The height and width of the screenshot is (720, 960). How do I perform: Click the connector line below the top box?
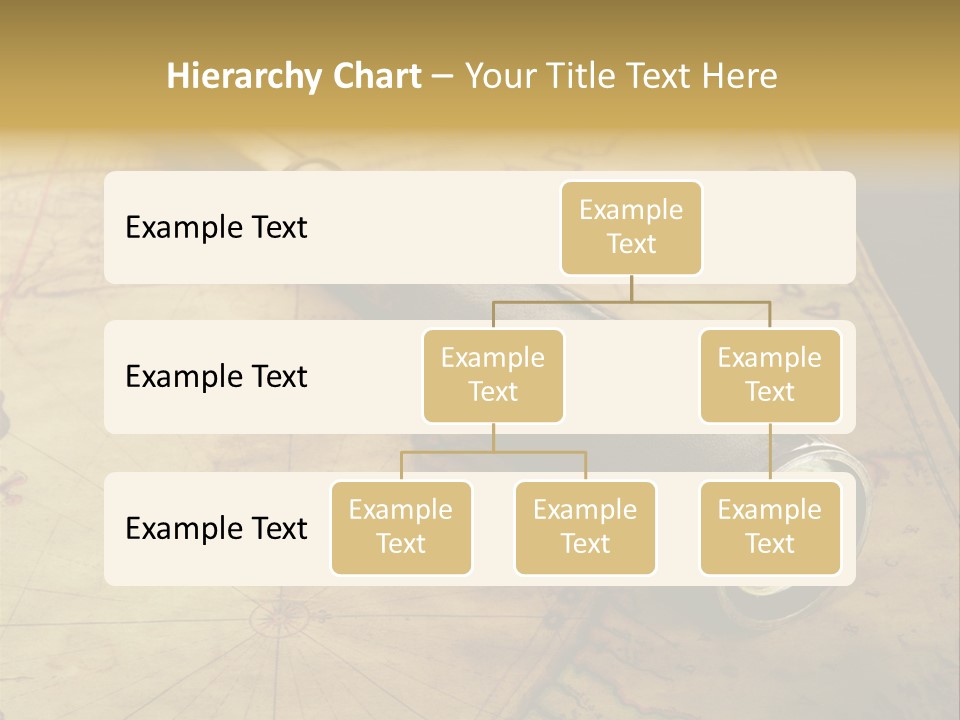click(631, 290)
